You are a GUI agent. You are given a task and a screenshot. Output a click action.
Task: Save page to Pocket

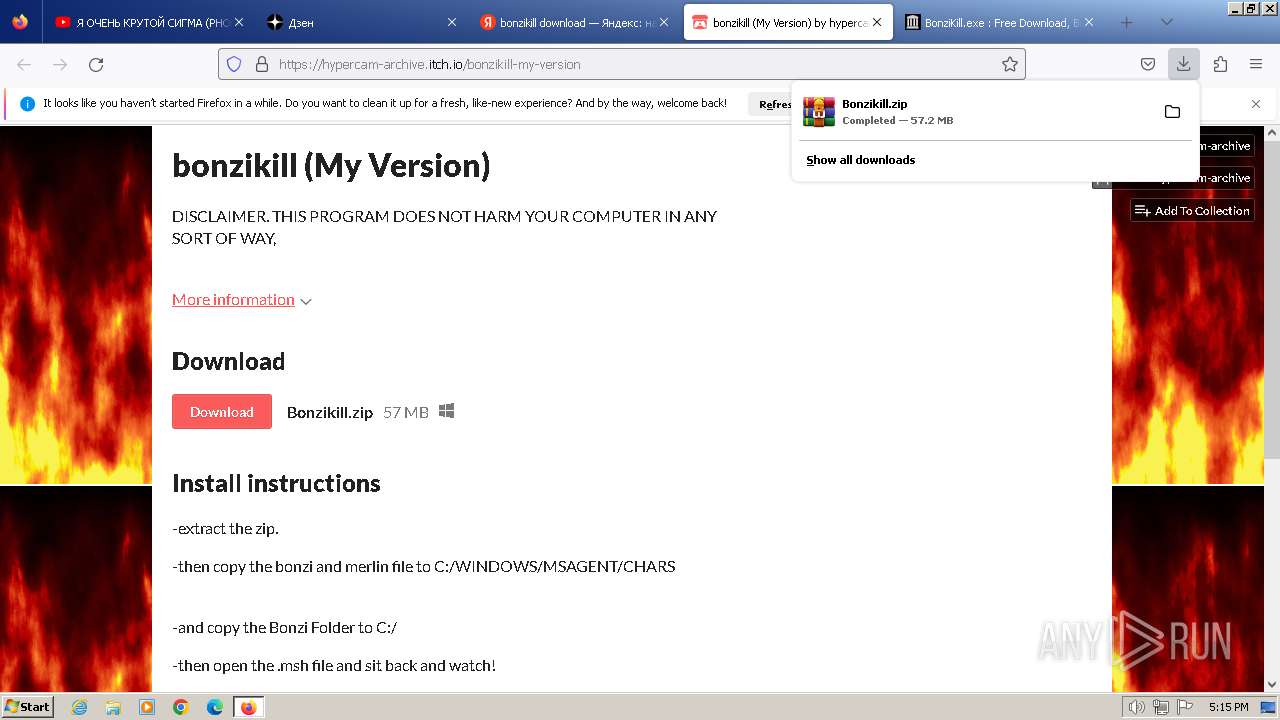point(1148,64)
